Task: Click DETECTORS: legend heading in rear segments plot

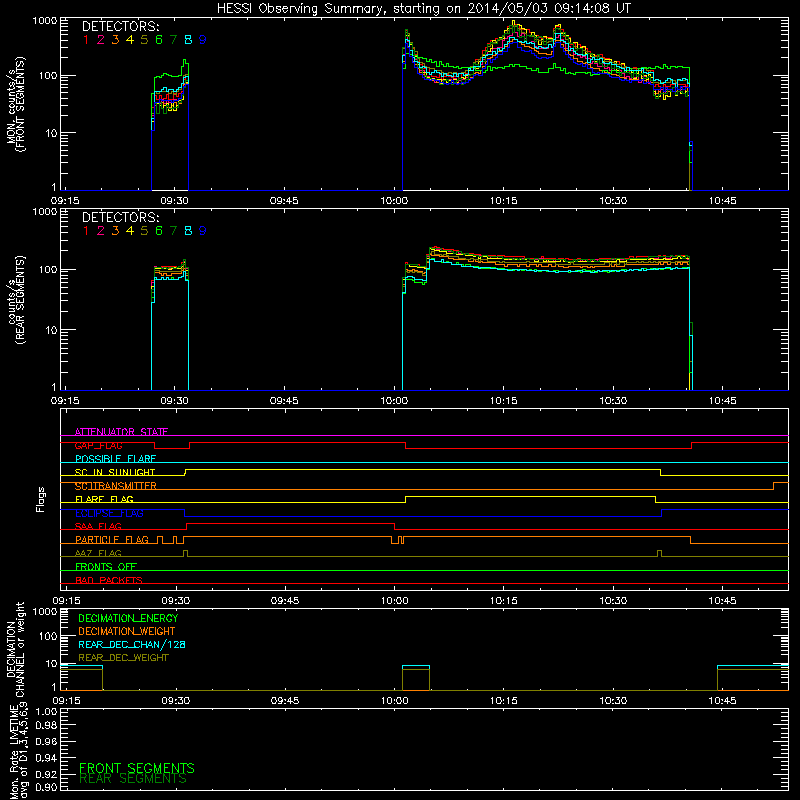Action: 120,217
